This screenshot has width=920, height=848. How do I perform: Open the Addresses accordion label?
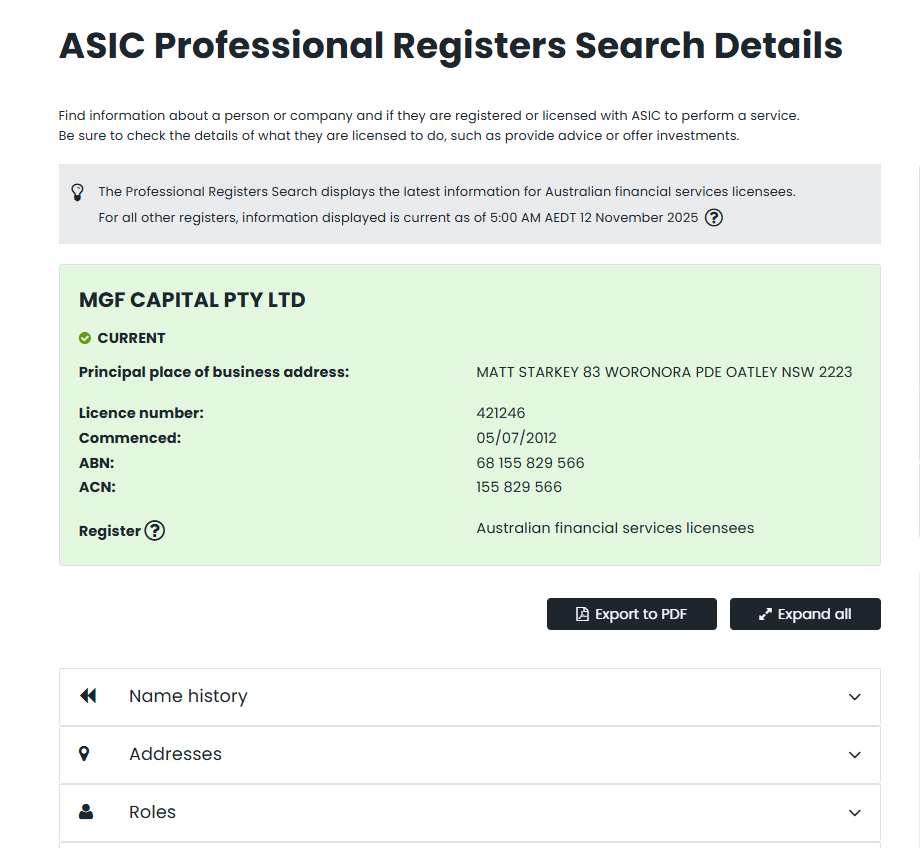[175, 754]
